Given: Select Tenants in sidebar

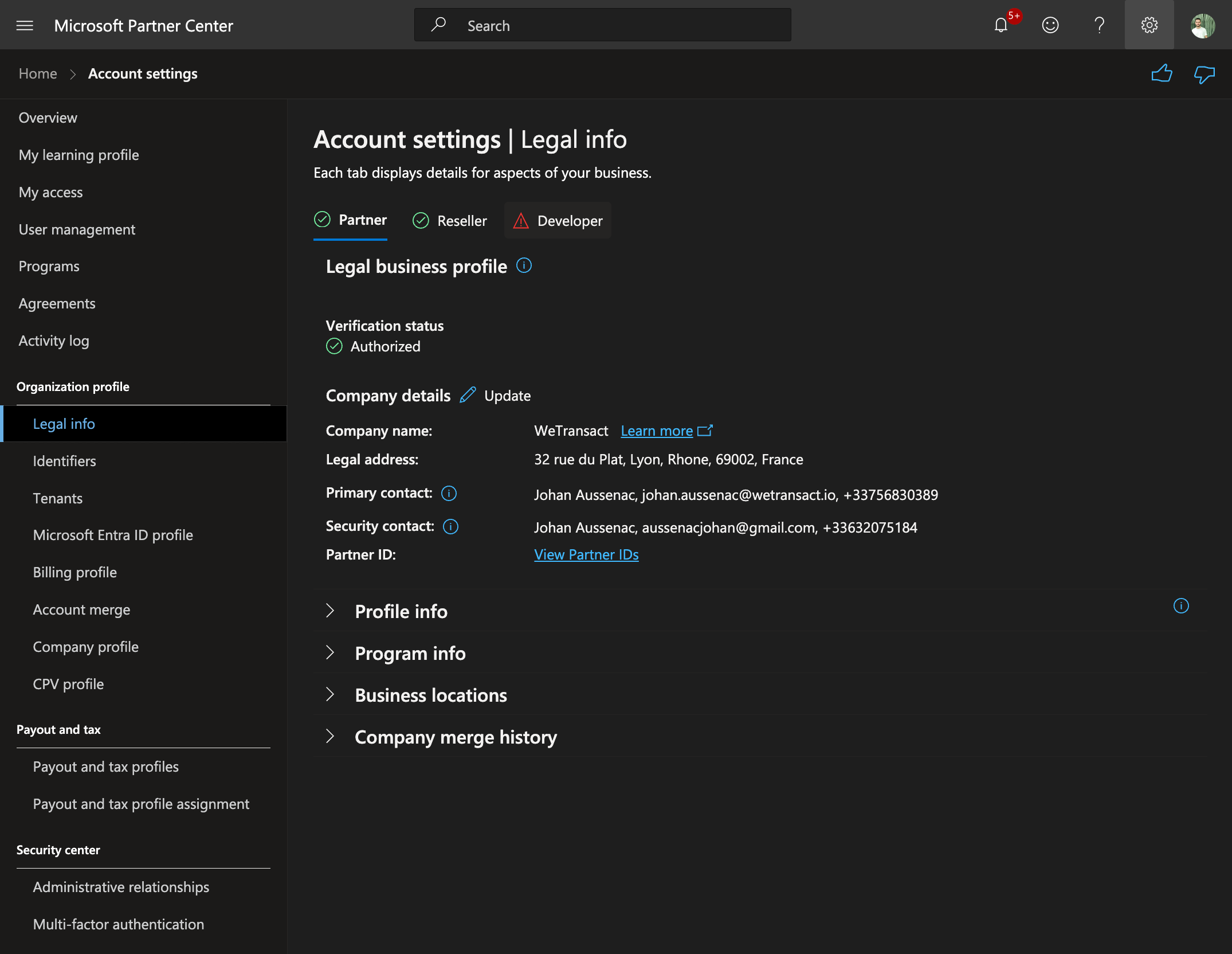Looking at the screenshot, I should (58, 498).
